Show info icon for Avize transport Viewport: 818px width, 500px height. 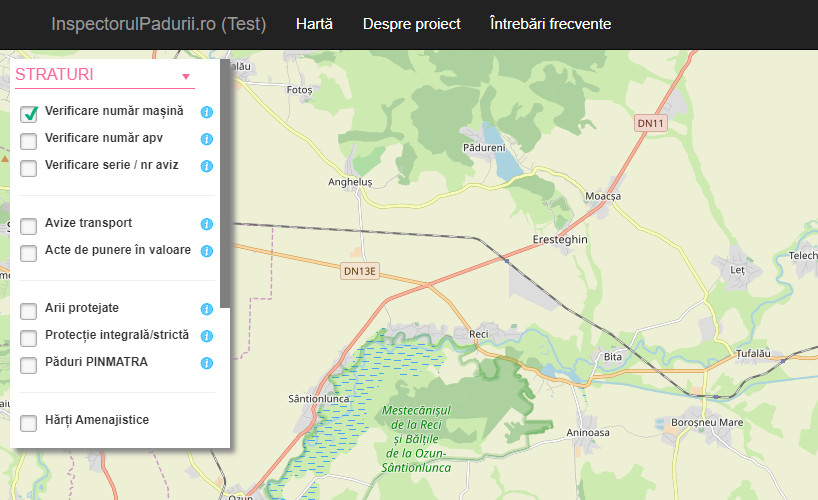[x=206, y=225]
